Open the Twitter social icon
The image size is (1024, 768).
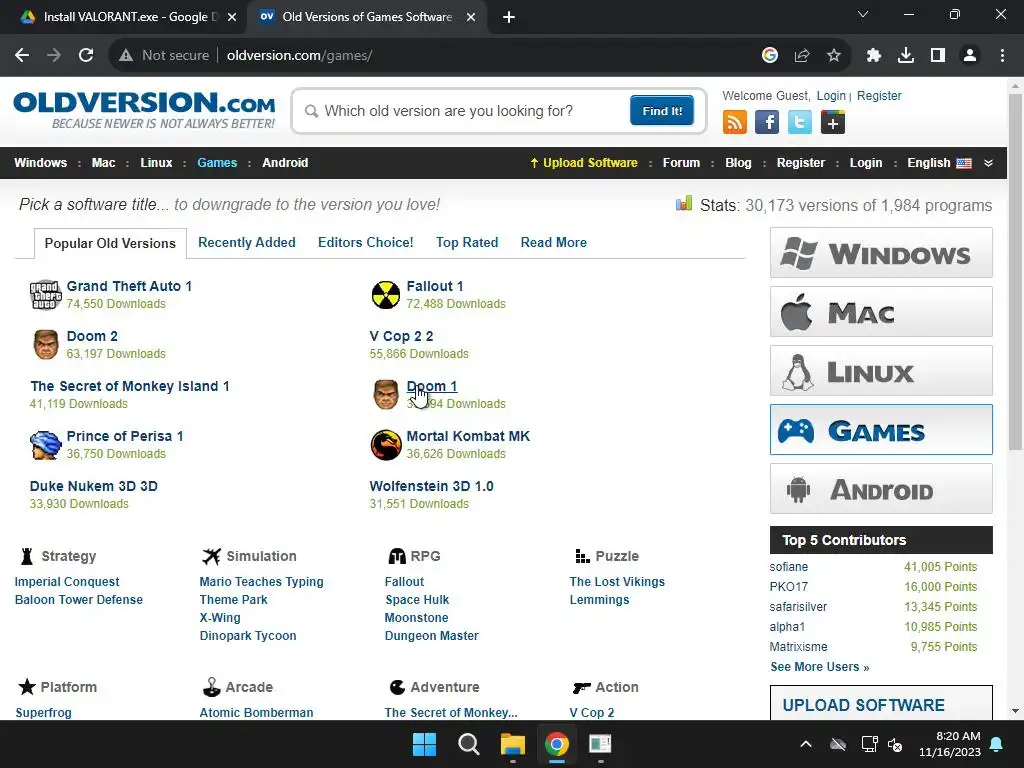point(799,122)
